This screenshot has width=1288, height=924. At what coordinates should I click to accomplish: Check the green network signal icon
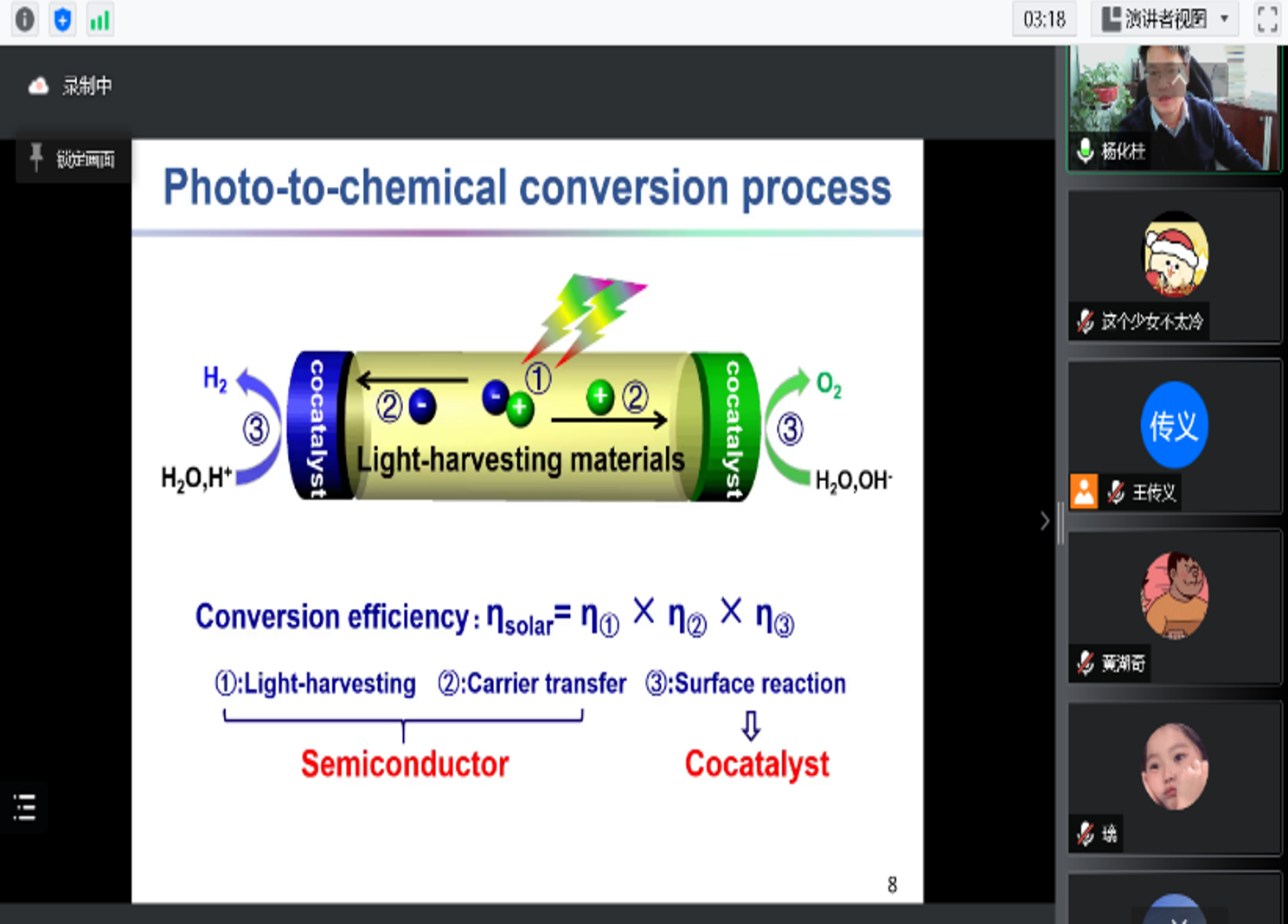pos(100,19)
